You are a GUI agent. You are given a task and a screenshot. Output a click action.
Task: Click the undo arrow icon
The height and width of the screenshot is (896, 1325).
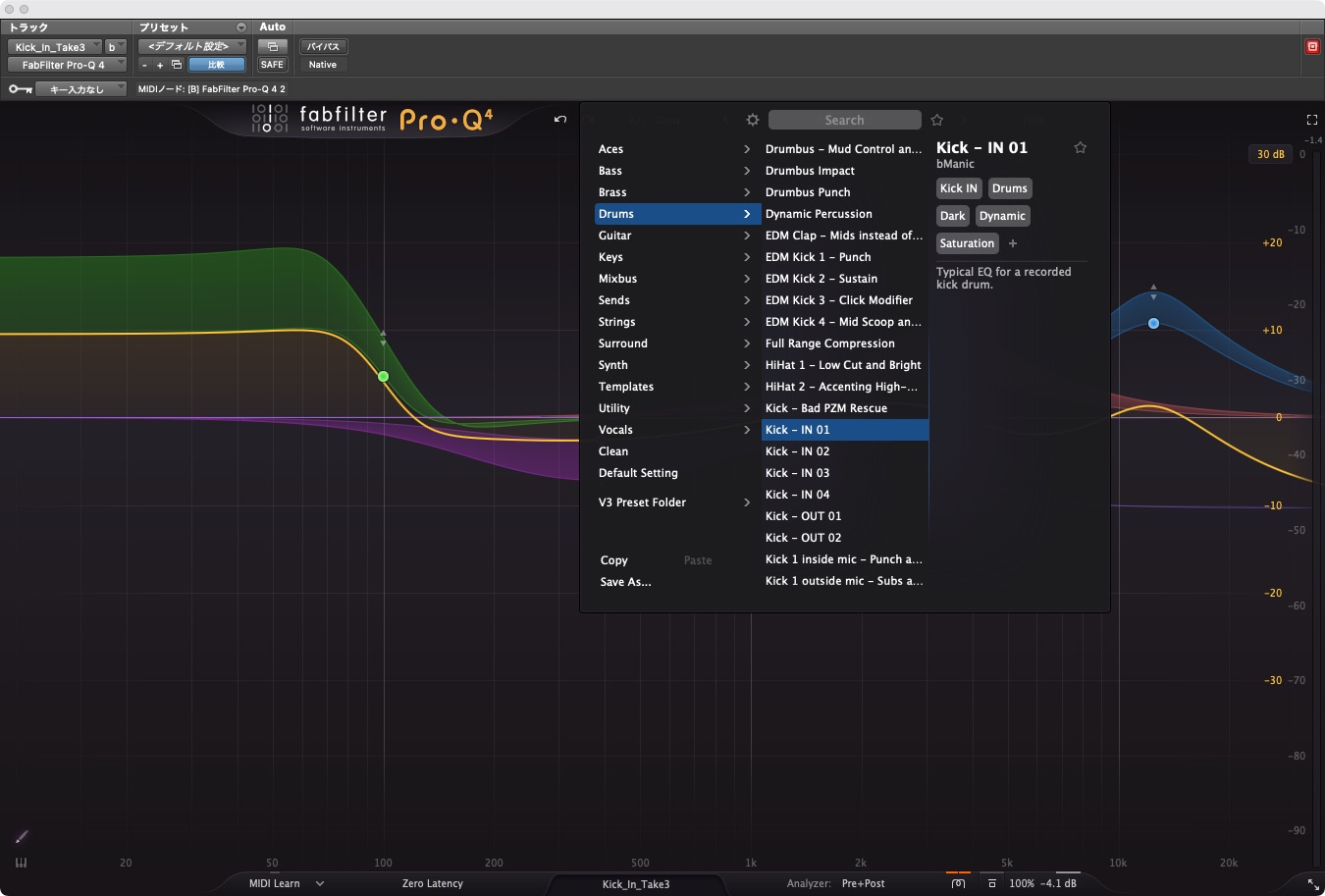click(x=560, y=120)
